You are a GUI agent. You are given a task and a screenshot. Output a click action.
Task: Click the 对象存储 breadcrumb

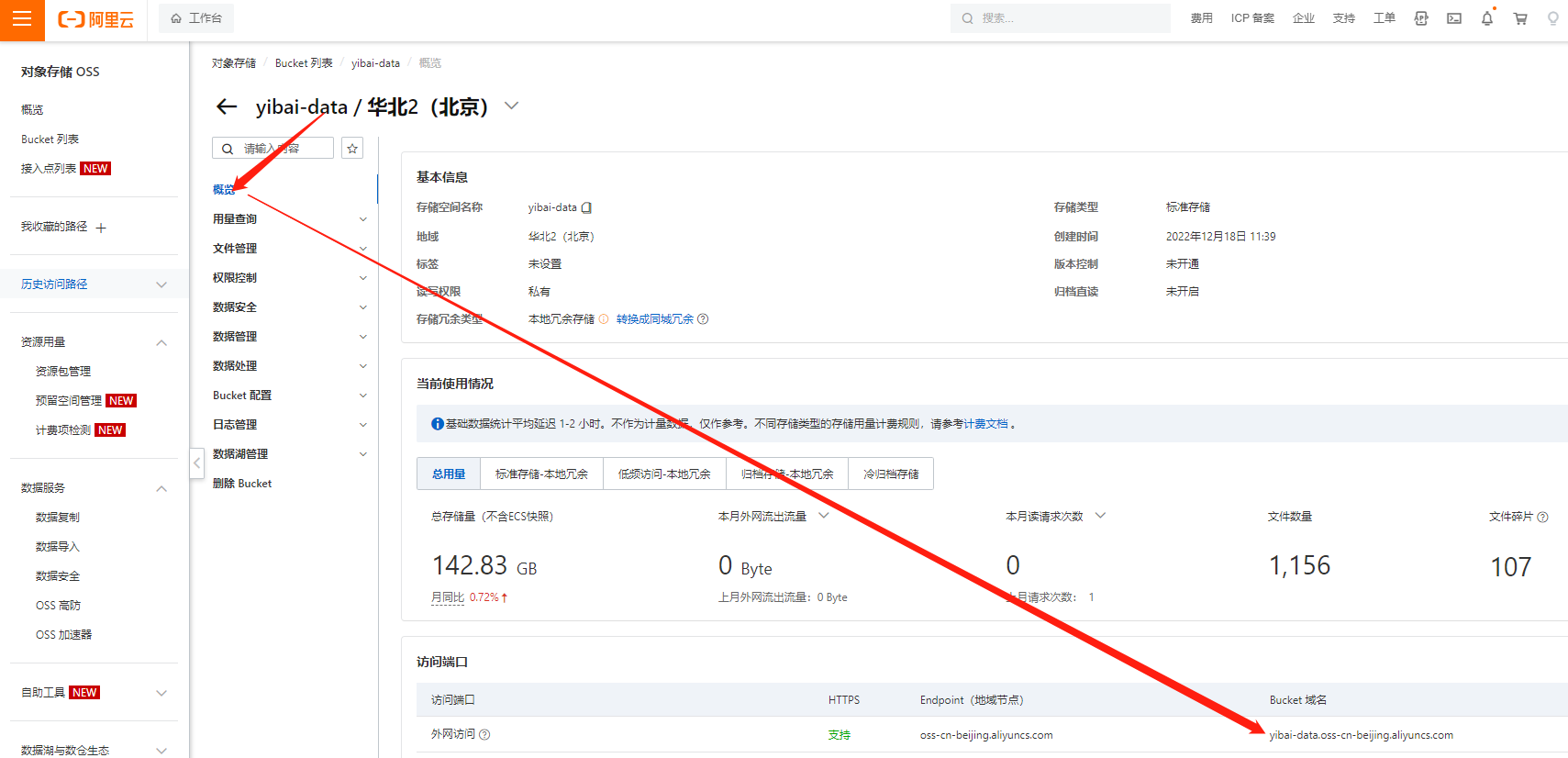pos(234,63)
